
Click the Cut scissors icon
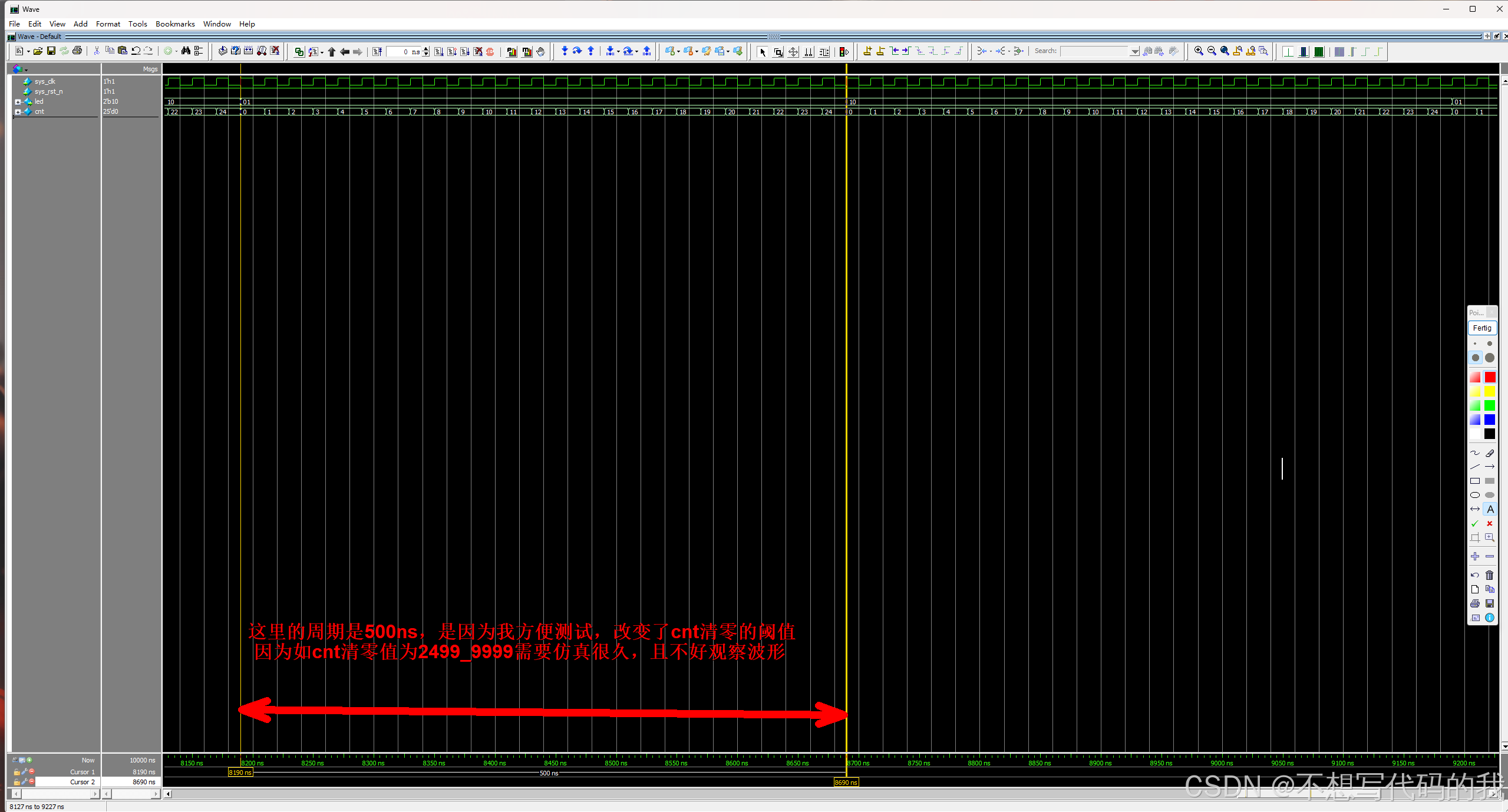[97, 51]
